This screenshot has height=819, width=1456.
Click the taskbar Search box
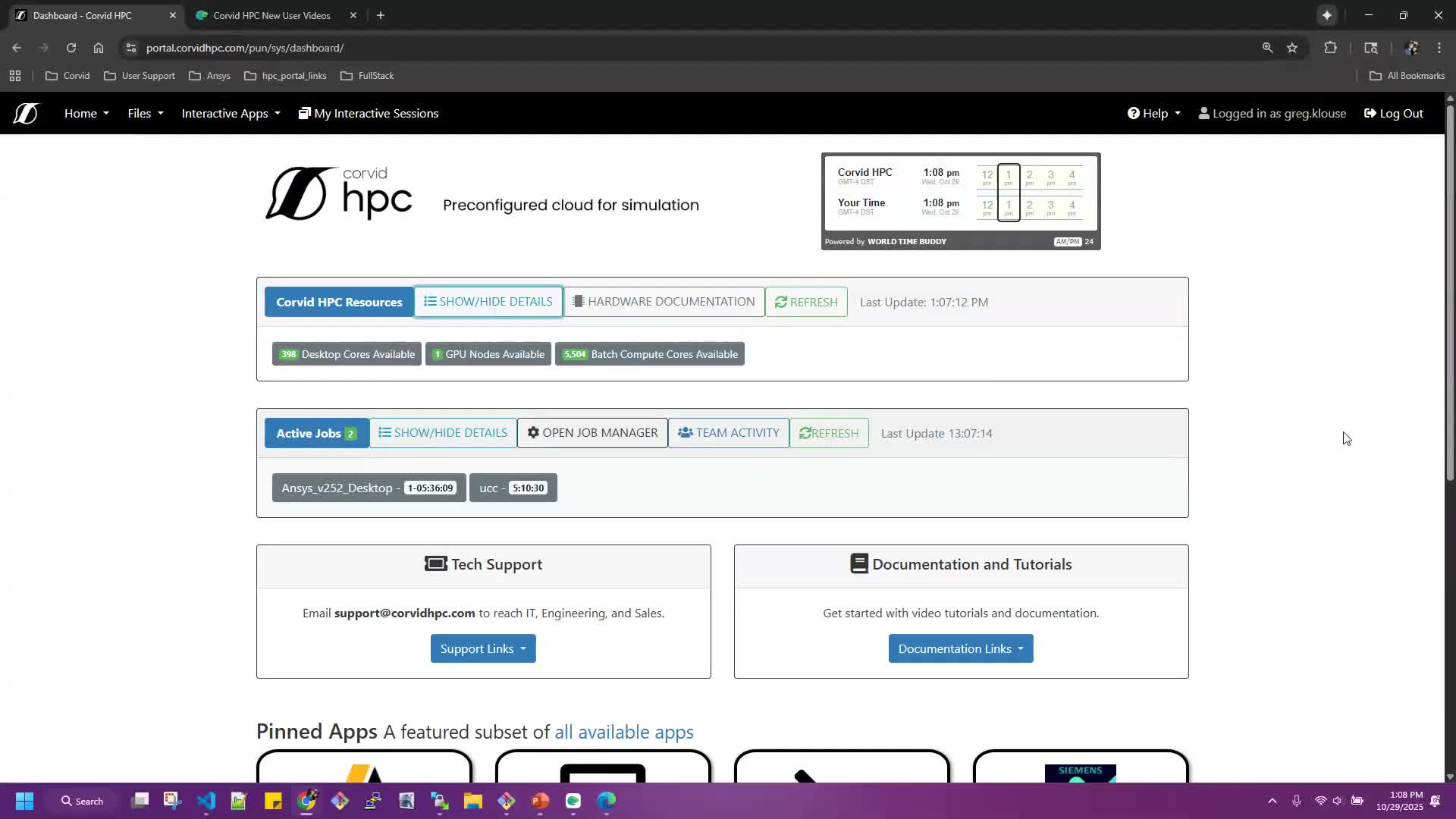[x=82, y=801]
